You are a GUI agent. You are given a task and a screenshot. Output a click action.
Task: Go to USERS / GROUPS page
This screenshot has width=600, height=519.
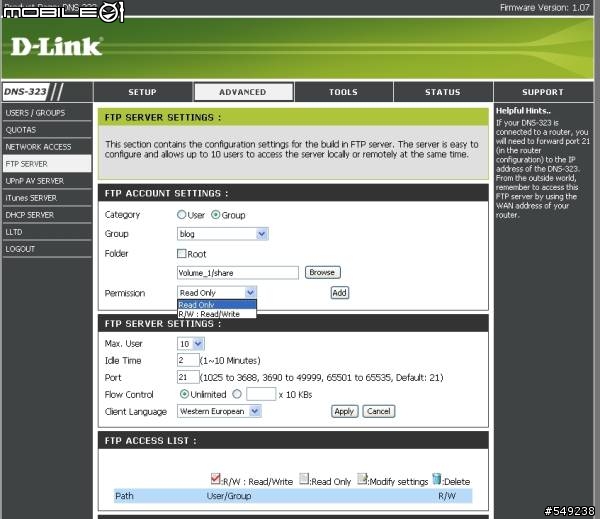(x=47, y=113)
